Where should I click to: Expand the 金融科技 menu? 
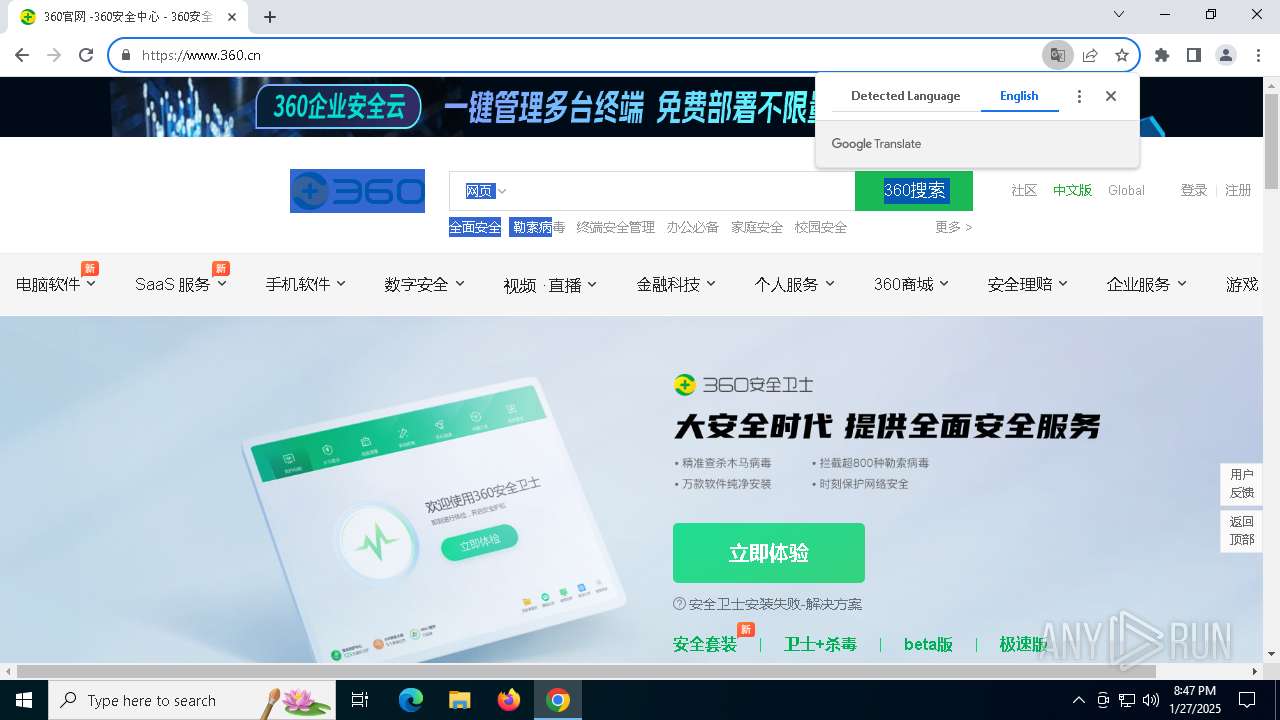676,284
